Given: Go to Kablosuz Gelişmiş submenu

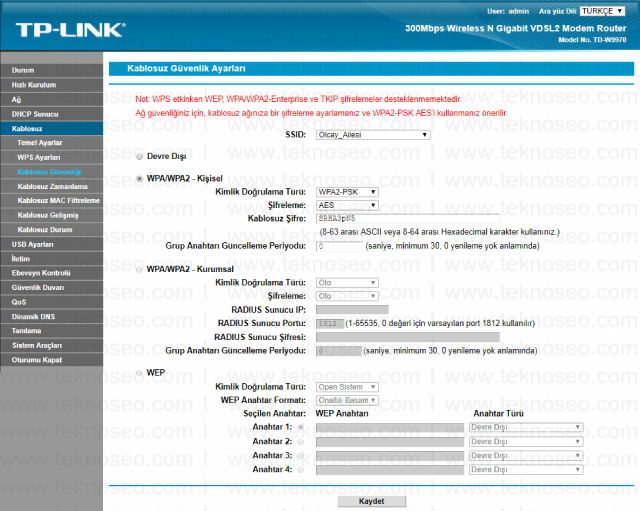Looking at the screenshot, I should coord(51,215).
